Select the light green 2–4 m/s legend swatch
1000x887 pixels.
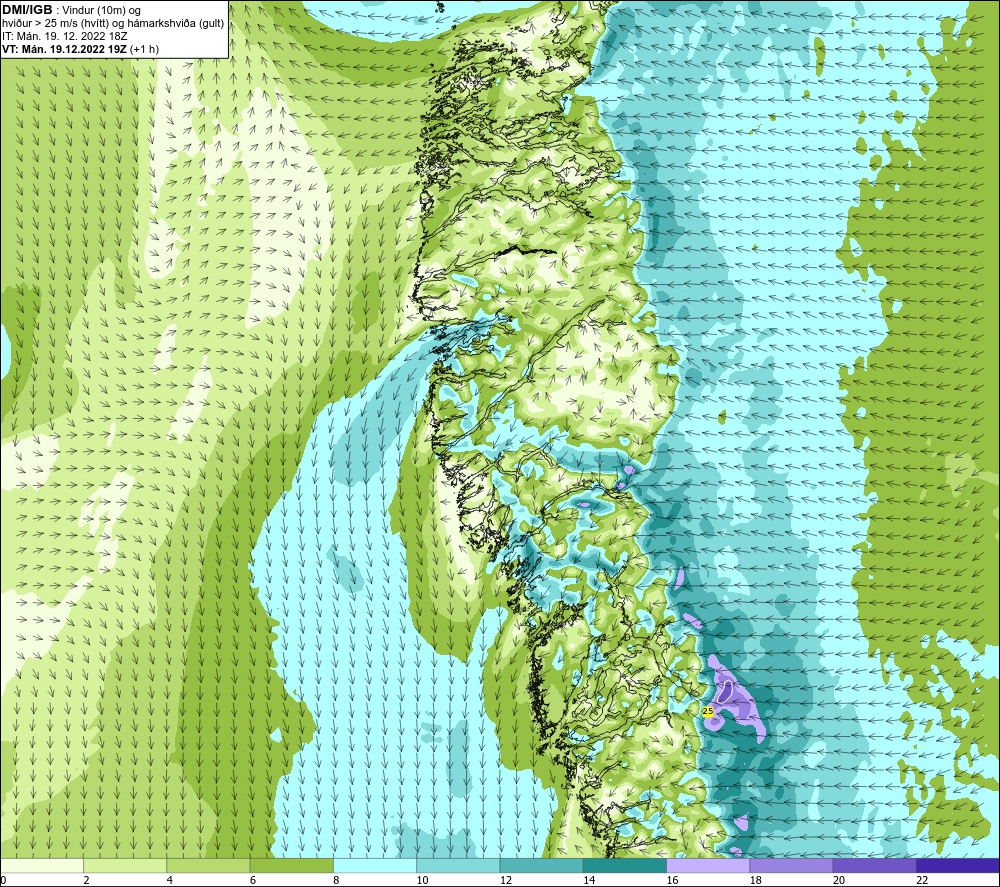125,865
